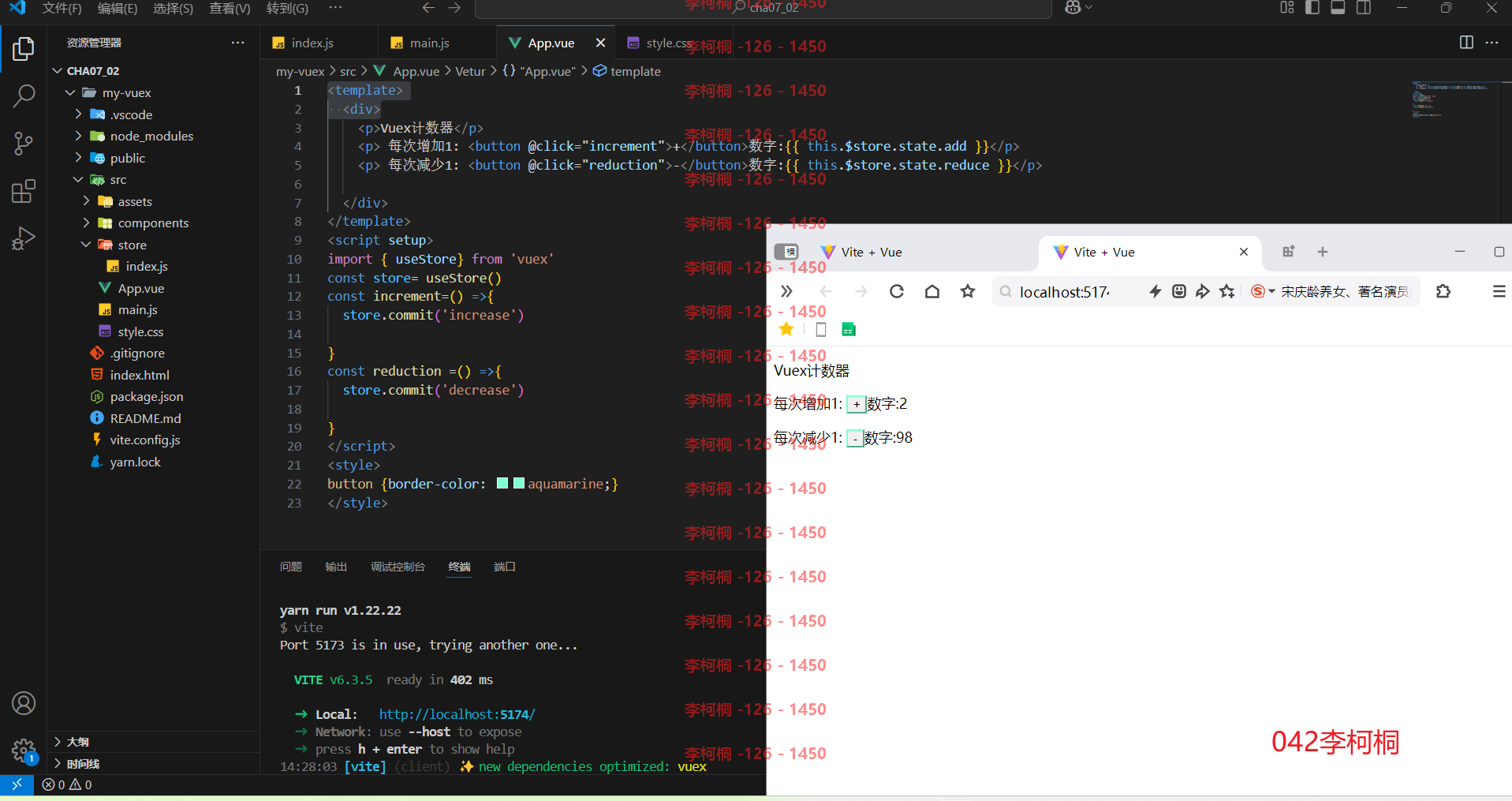The height and width of the screenshot is (801, 1512).
Task: Open browser extensions puzzle icon
Action: click(x=1443, y=291)
